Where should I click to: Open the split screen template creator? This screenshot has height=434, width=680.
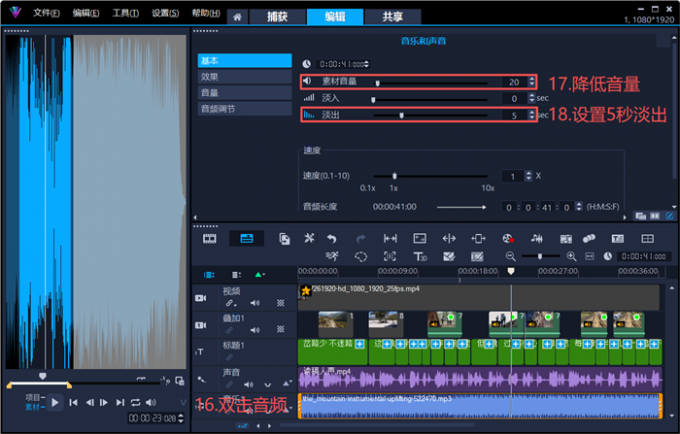(x=647, y=238)
